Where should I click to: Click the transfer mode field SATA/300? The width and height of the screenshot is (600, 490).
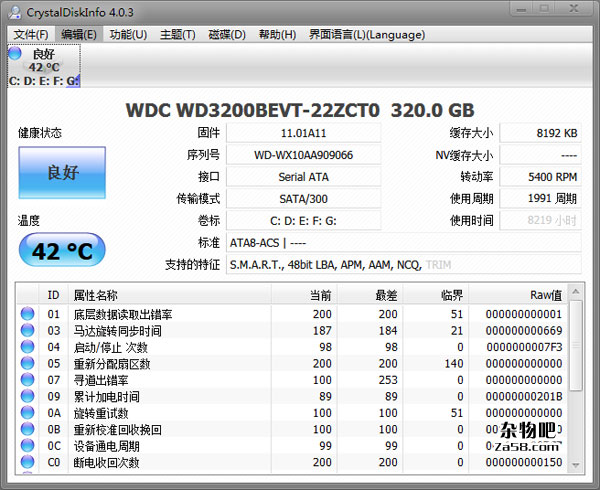303,199
